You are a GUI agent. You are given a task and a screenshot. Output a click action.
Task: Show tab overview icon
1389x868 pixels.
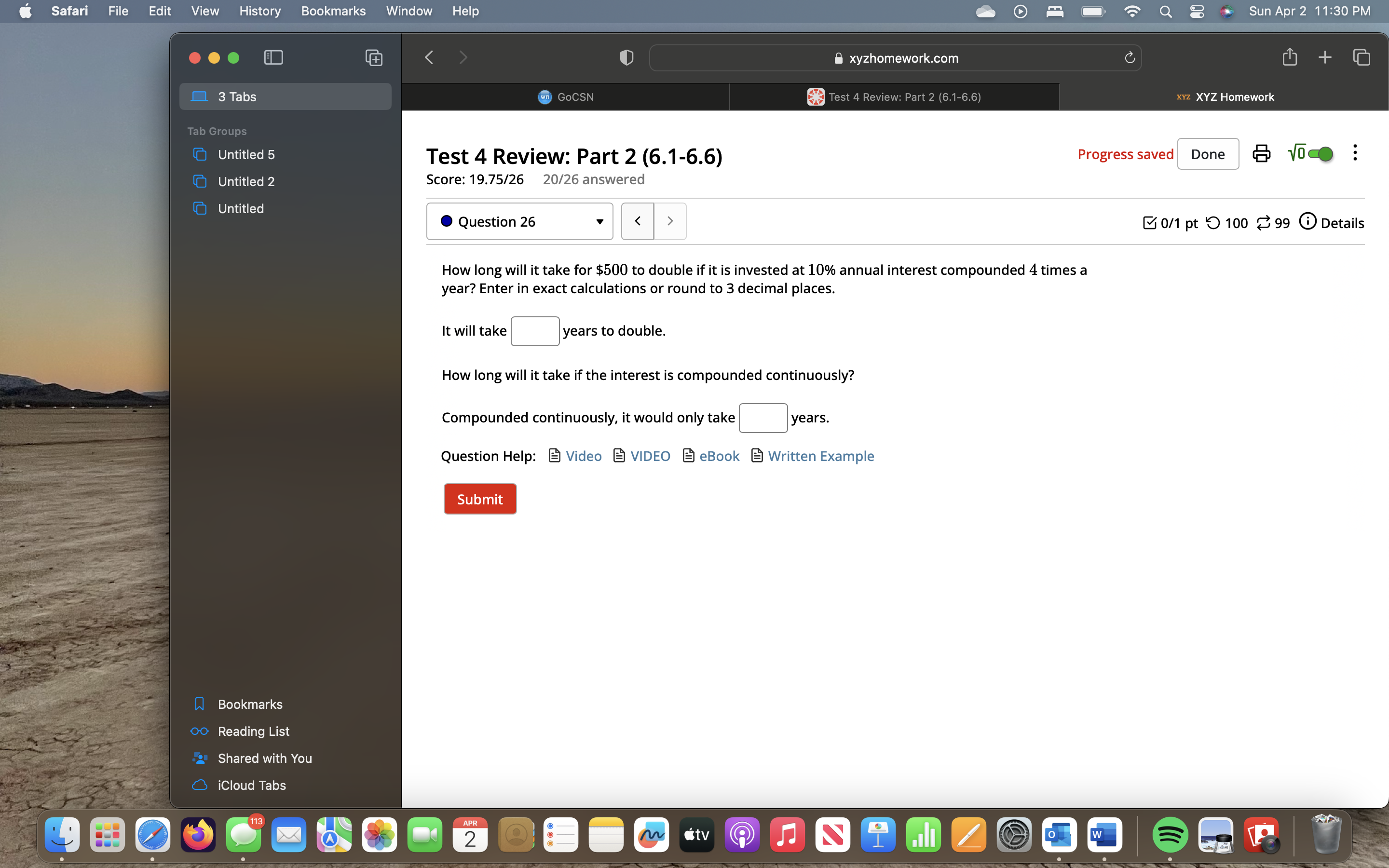click(1361, 57)
